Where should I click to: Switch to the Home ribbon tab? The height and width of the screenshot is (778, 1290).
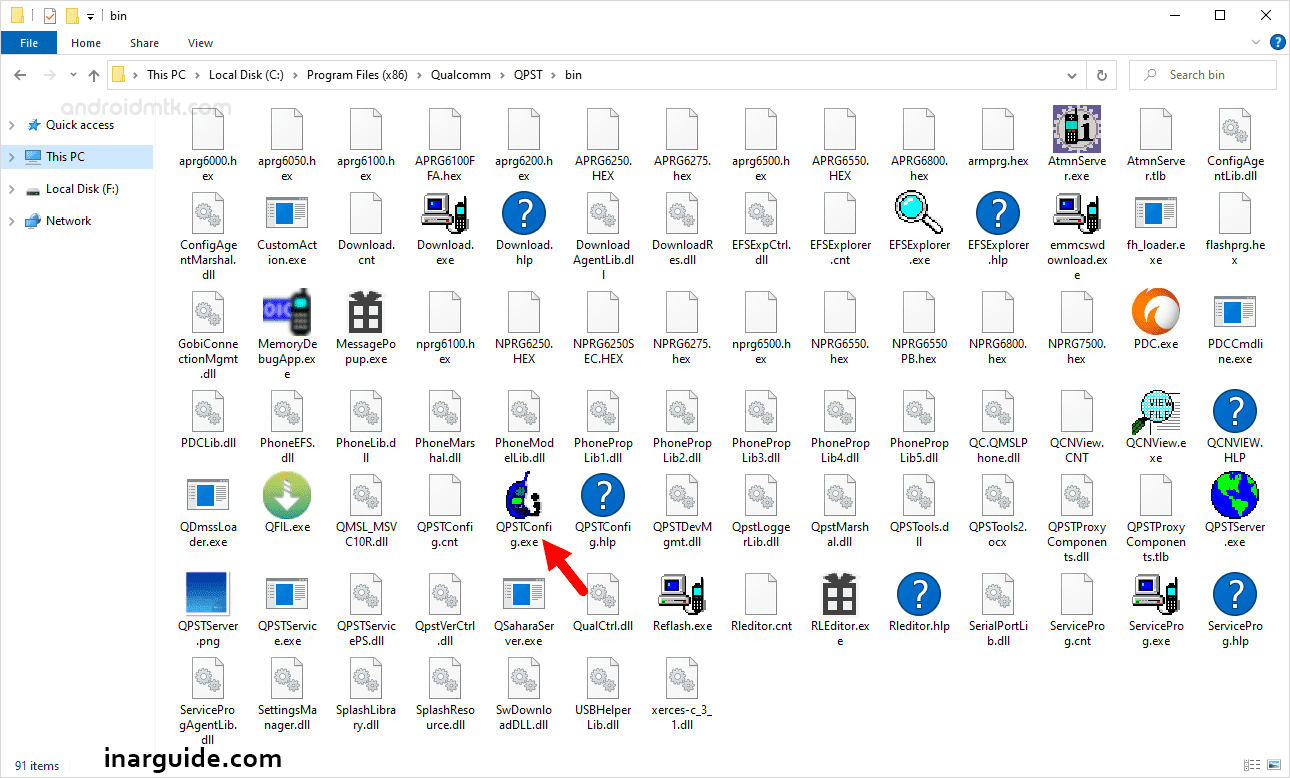86,43
